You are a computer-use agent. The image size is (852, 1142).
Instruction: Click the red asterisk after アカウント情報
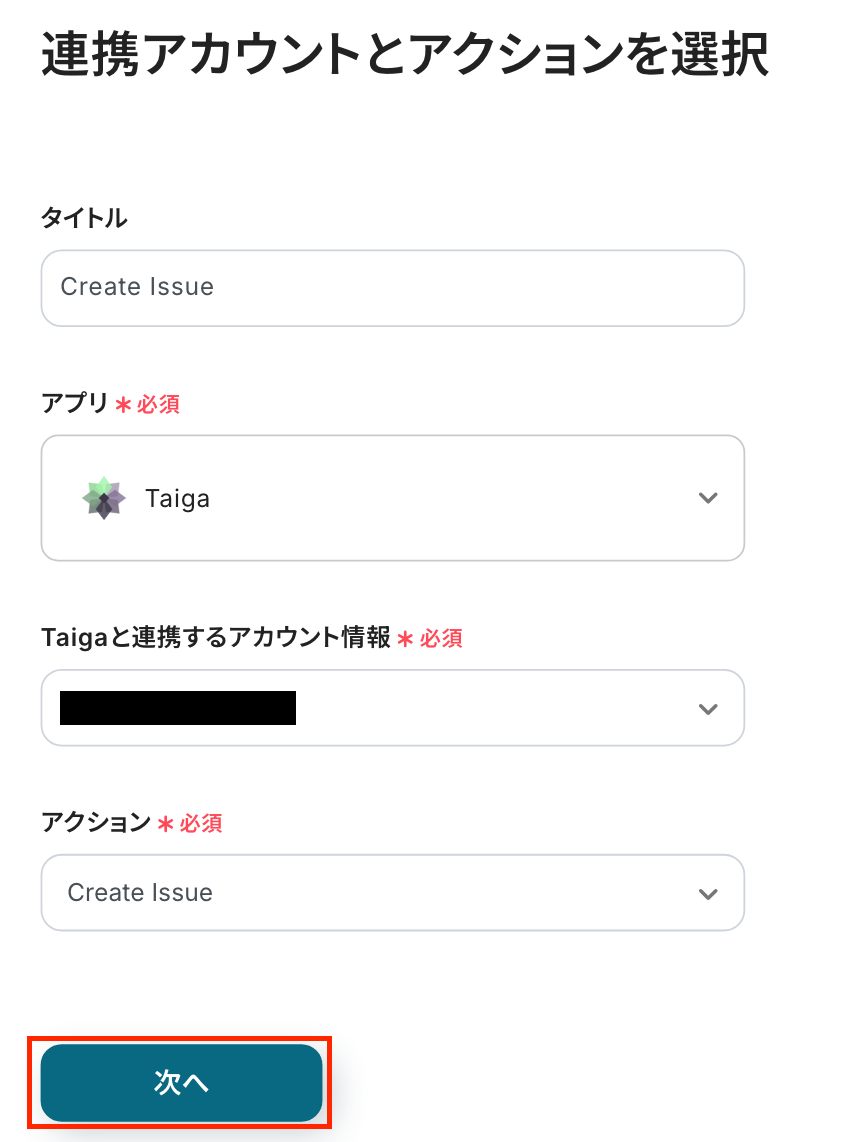[405, 639]
